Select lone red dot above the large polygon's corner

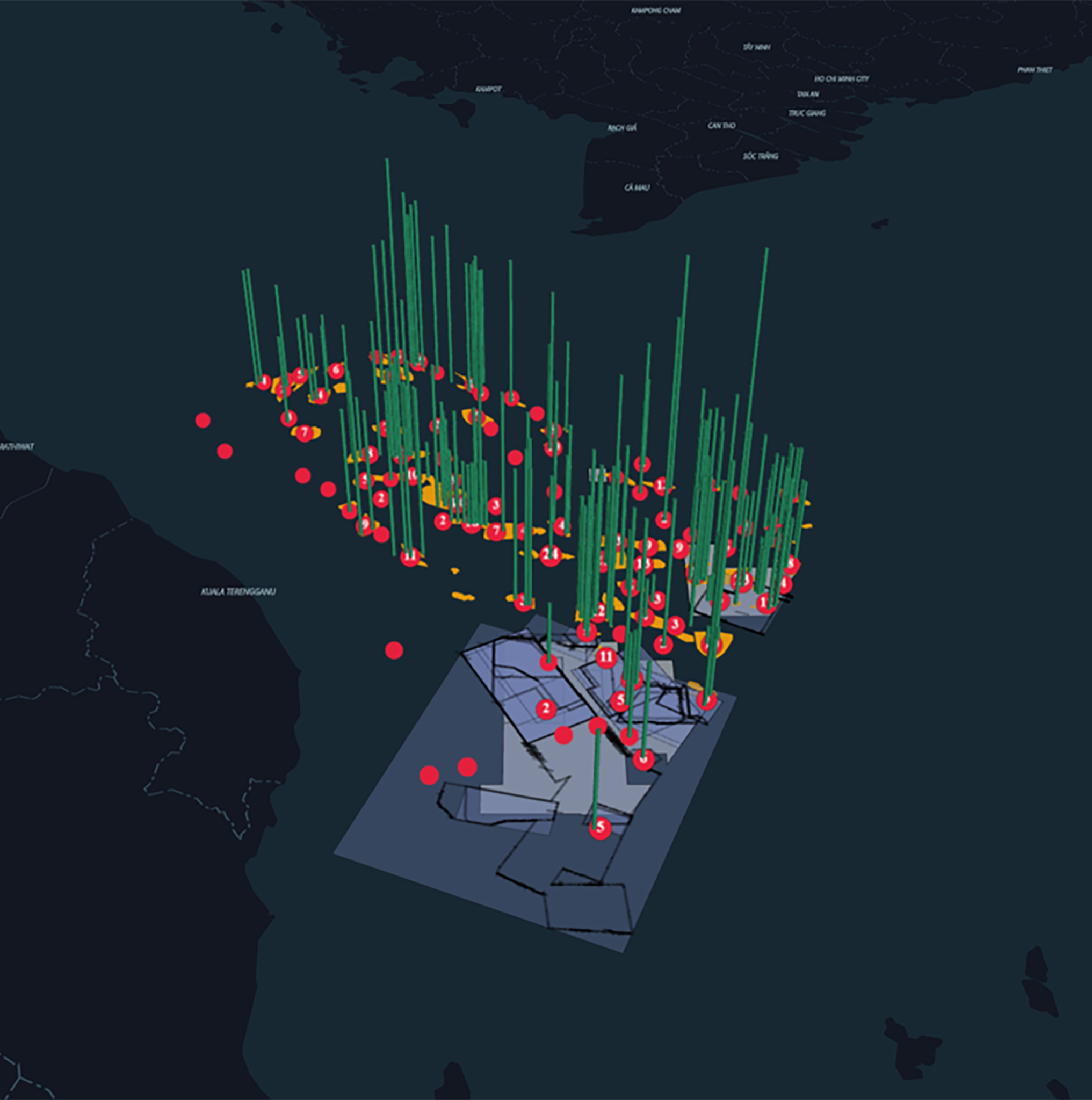click(394, 650)
